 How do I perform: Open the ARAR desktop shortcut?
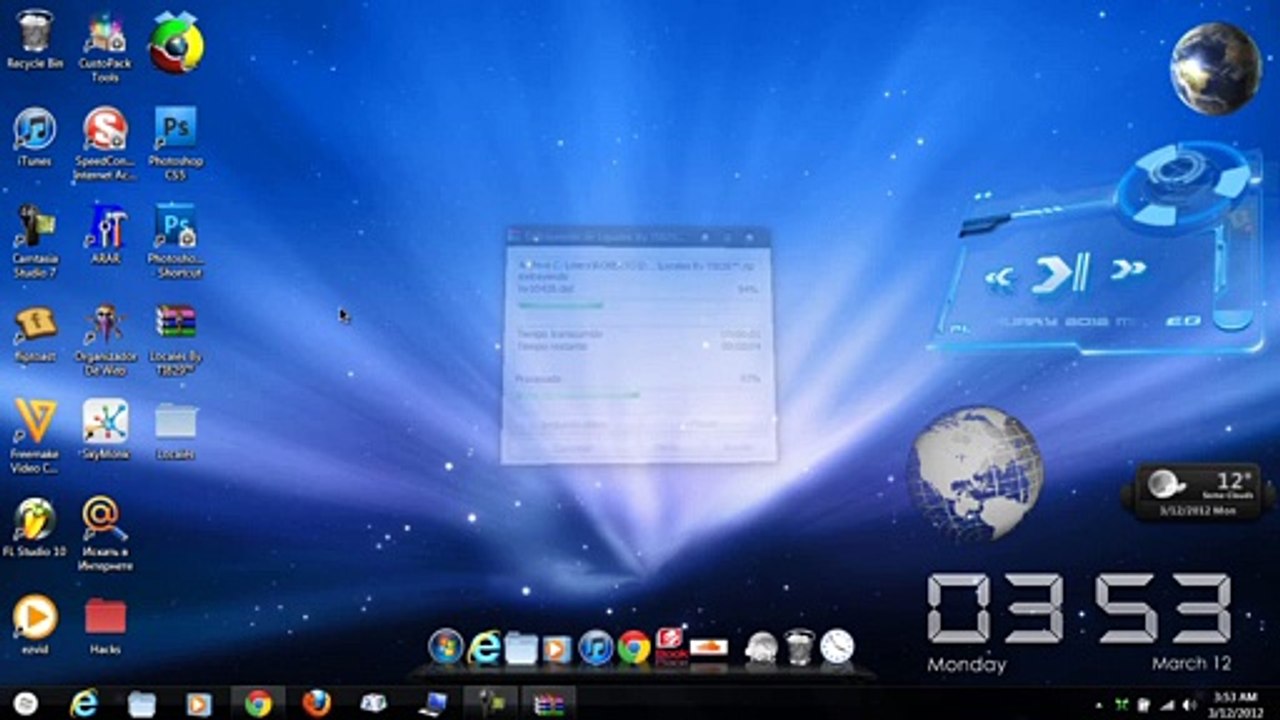105,234
